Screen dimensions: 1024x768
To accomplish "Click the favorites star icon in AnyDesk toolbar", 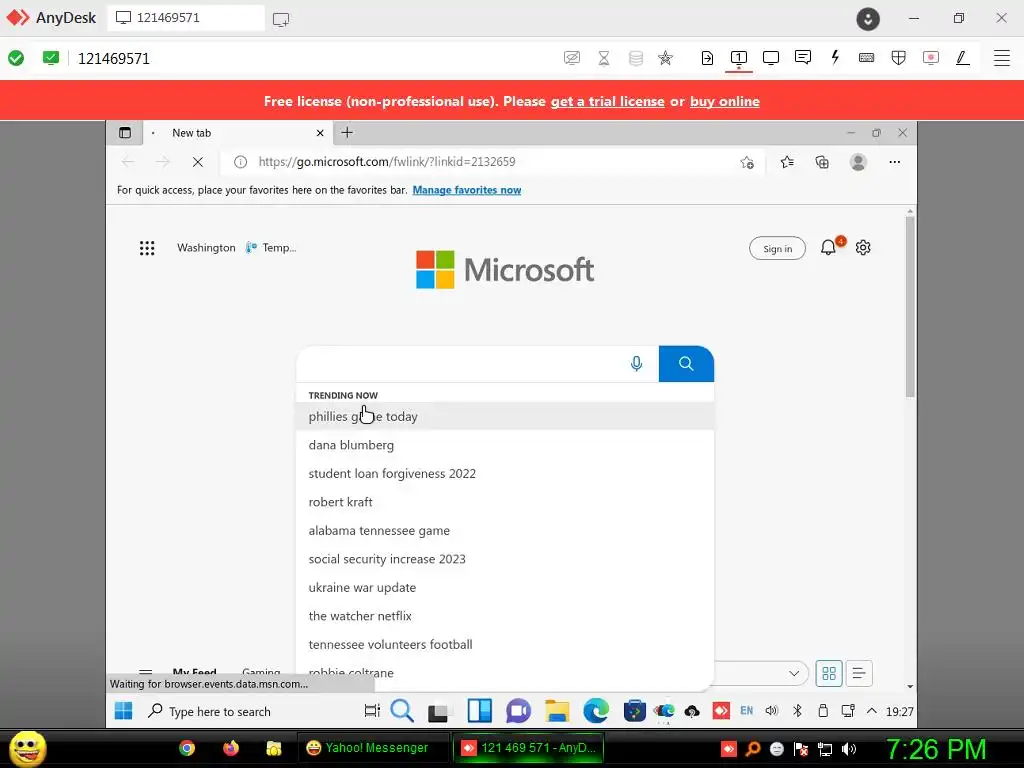I will (665, 57).
